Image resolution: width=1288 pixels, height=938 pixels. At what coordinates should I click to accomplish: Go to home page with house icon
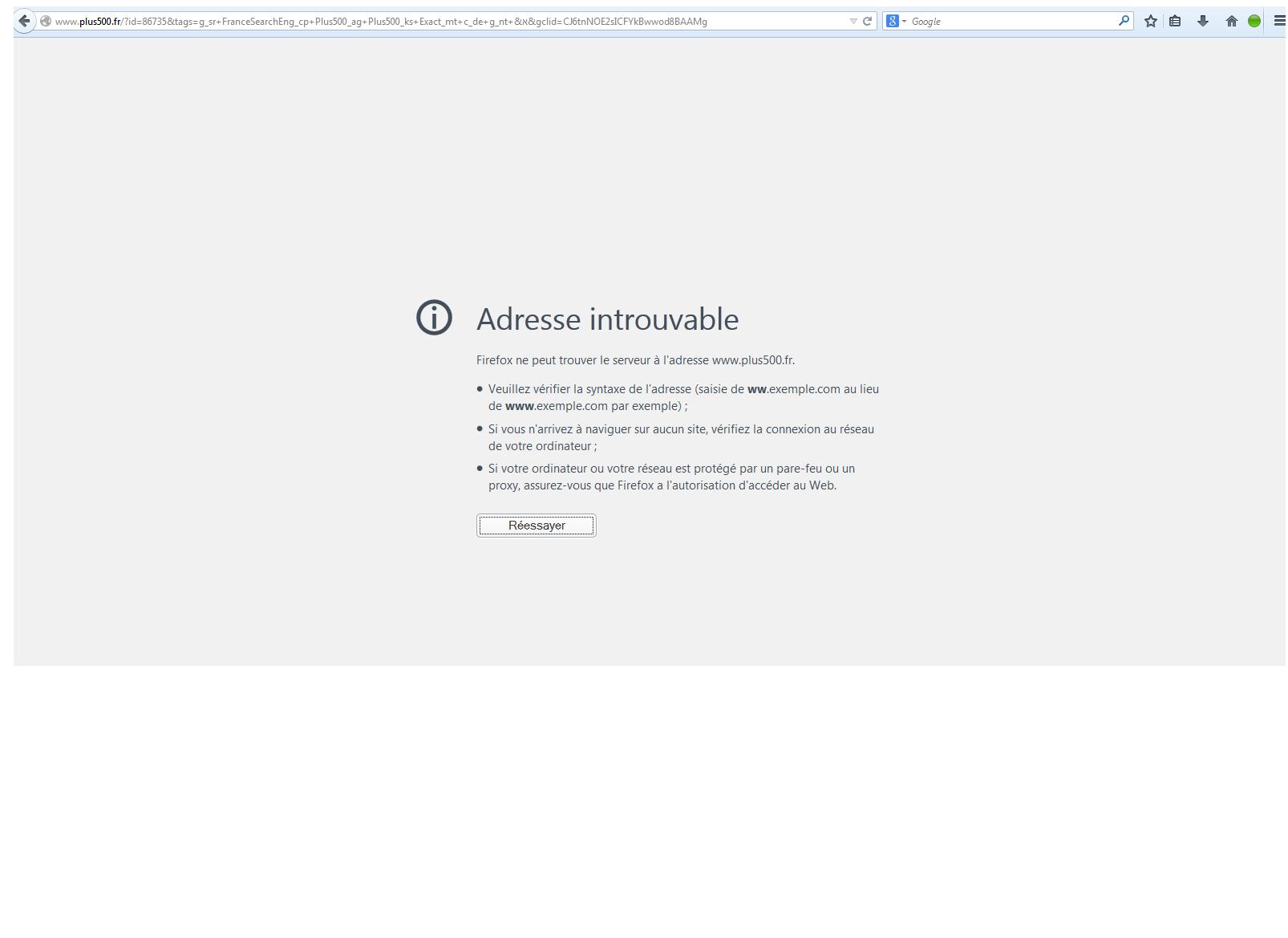point(1231,22)
